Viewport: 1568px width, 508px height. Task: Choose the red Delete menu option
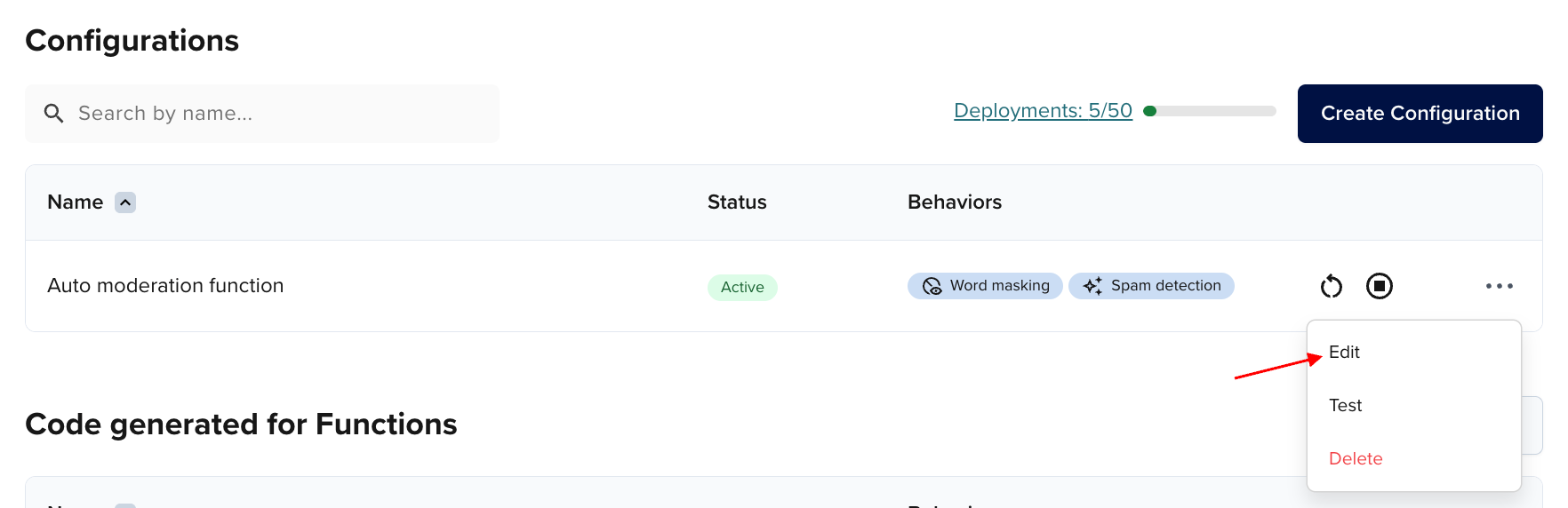(1356, 459)
